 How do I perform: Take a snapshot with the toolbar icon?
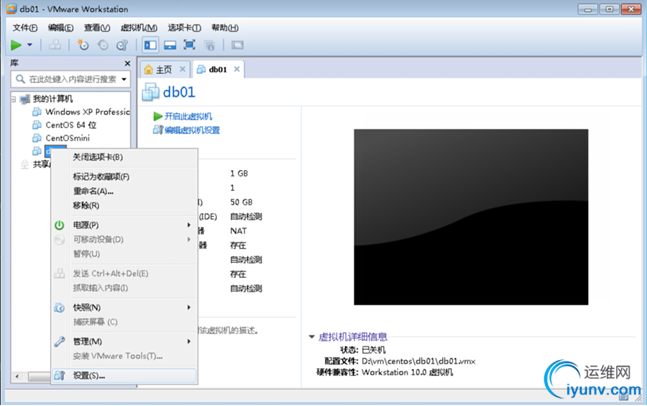(x=83, y=45)
